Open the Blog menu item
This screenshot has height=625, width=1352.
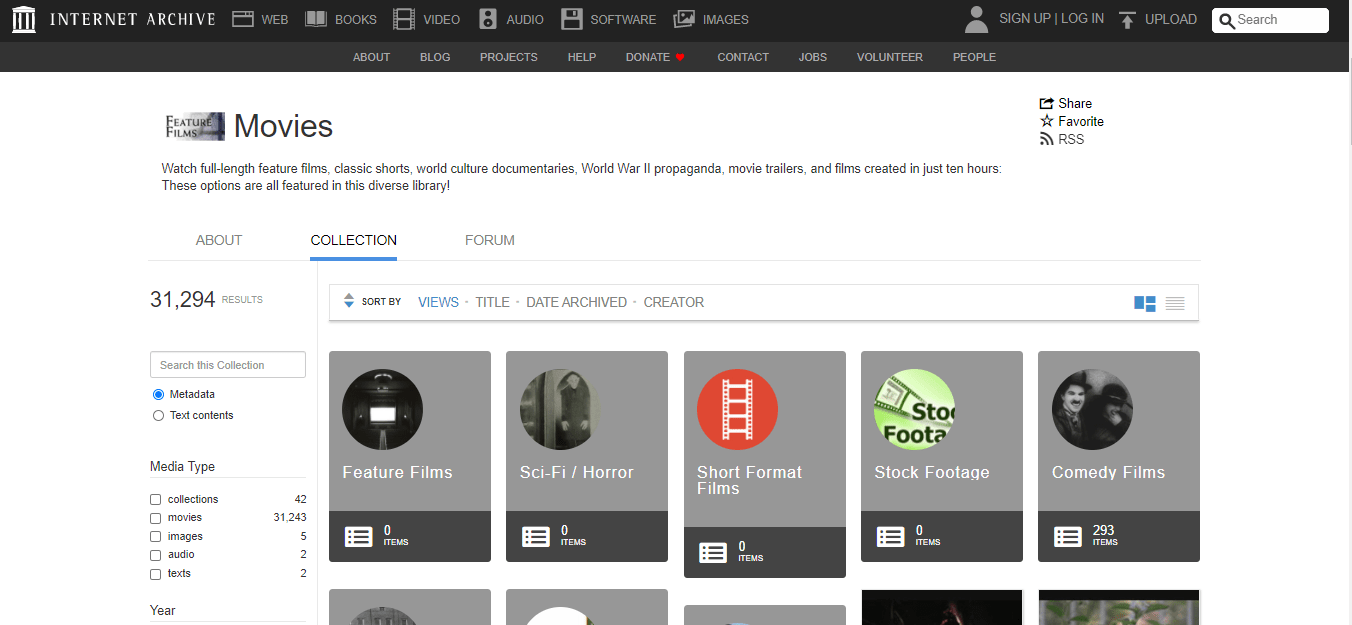[x=435, y=57]
